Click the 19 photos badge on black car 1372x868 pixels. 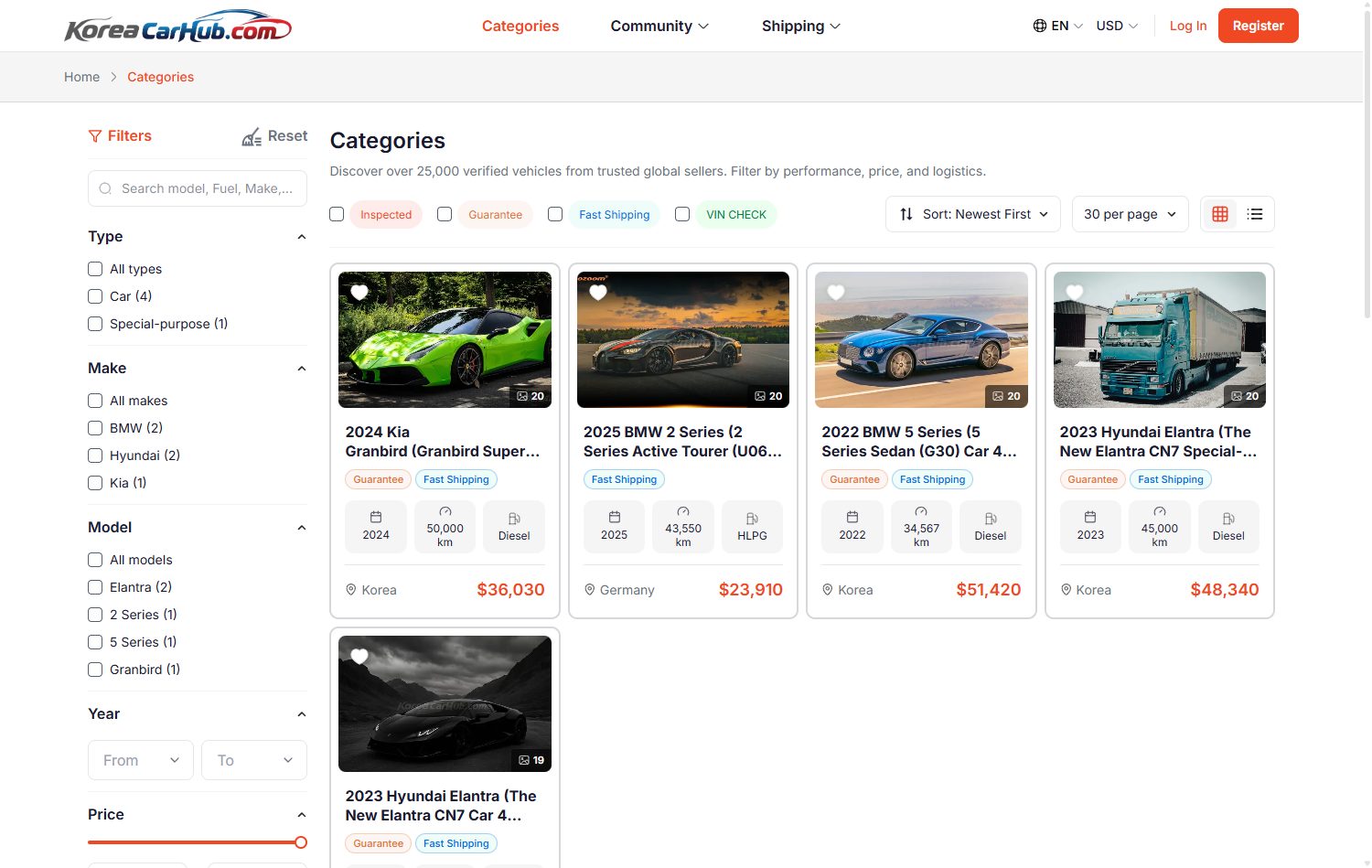pos(531,760)
